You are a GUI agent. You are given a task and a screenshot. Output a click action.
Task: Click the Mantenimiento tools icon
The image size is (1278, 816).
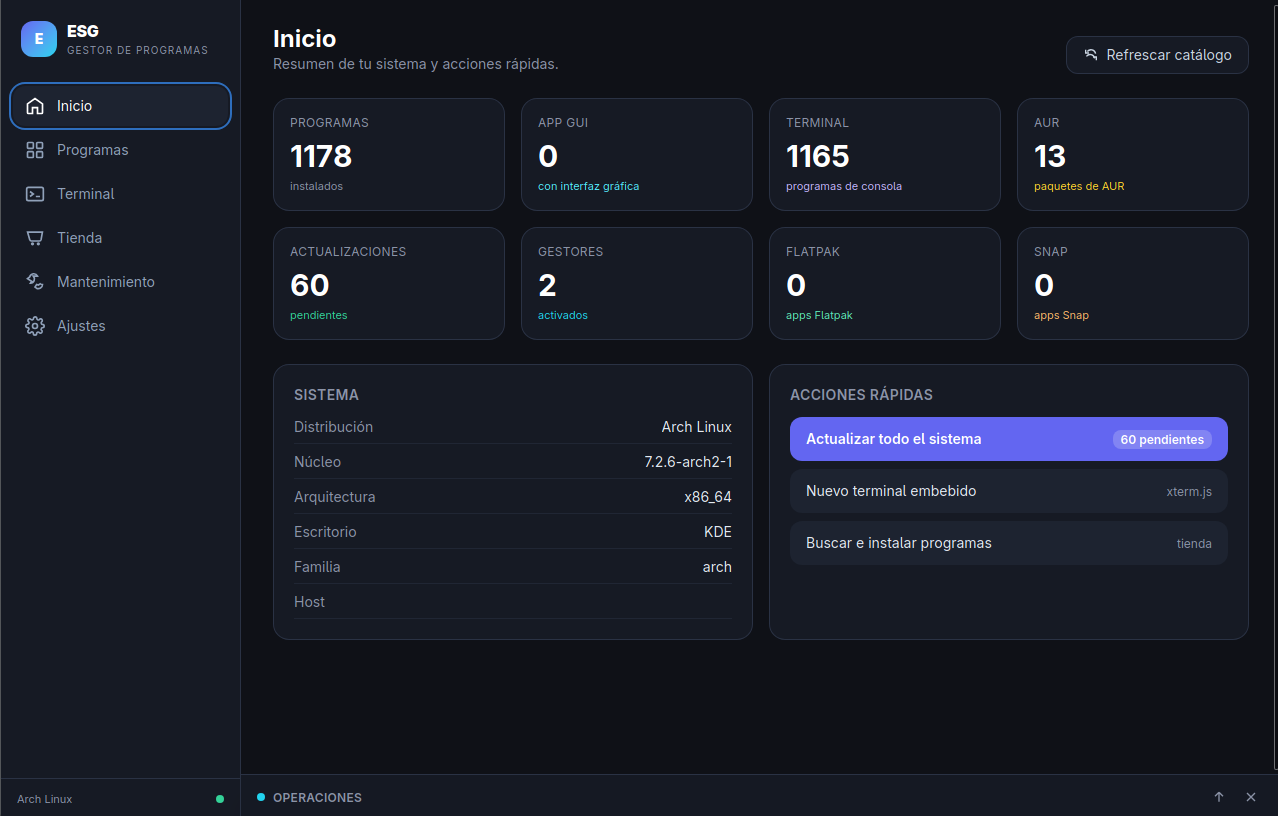[35, 282]
